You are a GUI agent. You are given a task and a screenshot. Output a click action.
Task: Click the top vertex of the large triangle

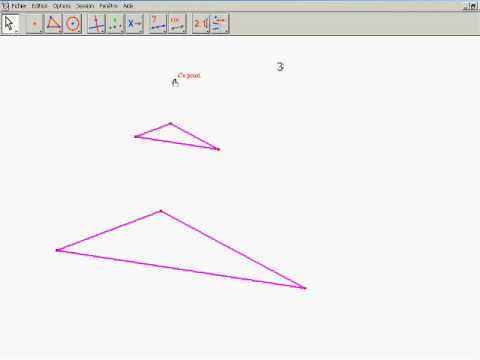[x=161, y=211]
